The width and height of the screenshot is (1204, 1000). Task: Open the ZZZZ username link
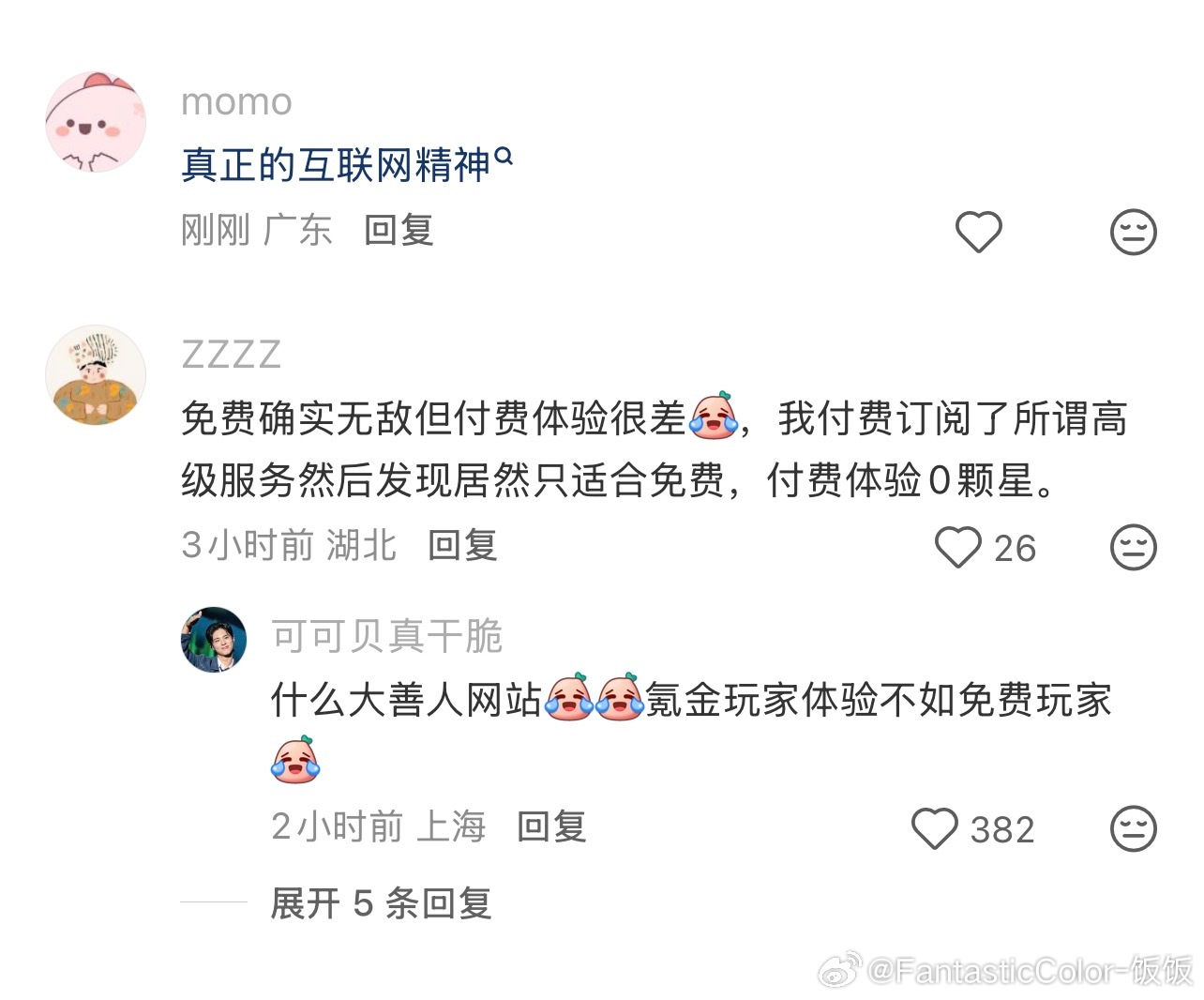tap(232, 355)
